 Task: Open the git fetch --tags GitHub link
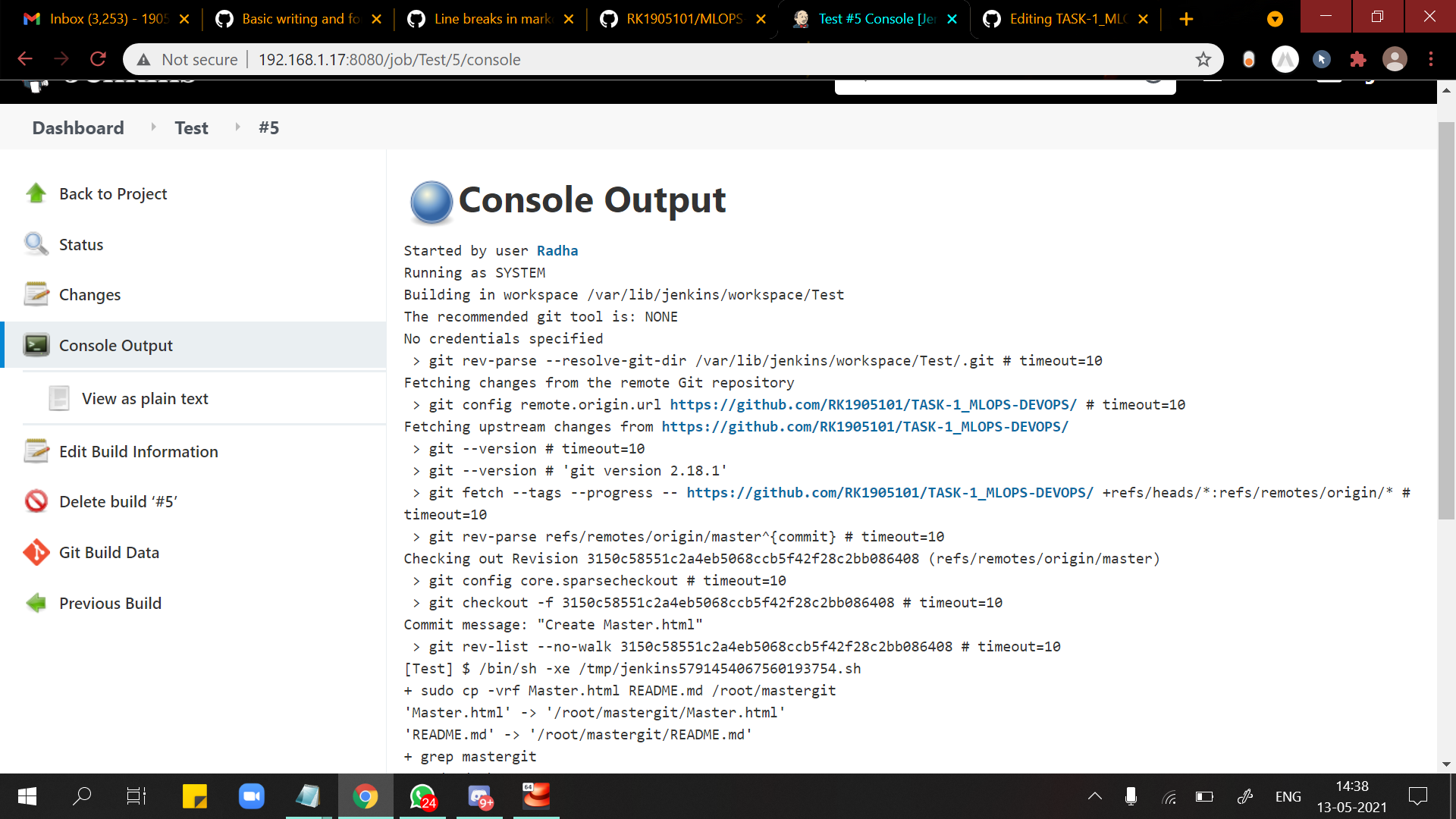[890, 492]
